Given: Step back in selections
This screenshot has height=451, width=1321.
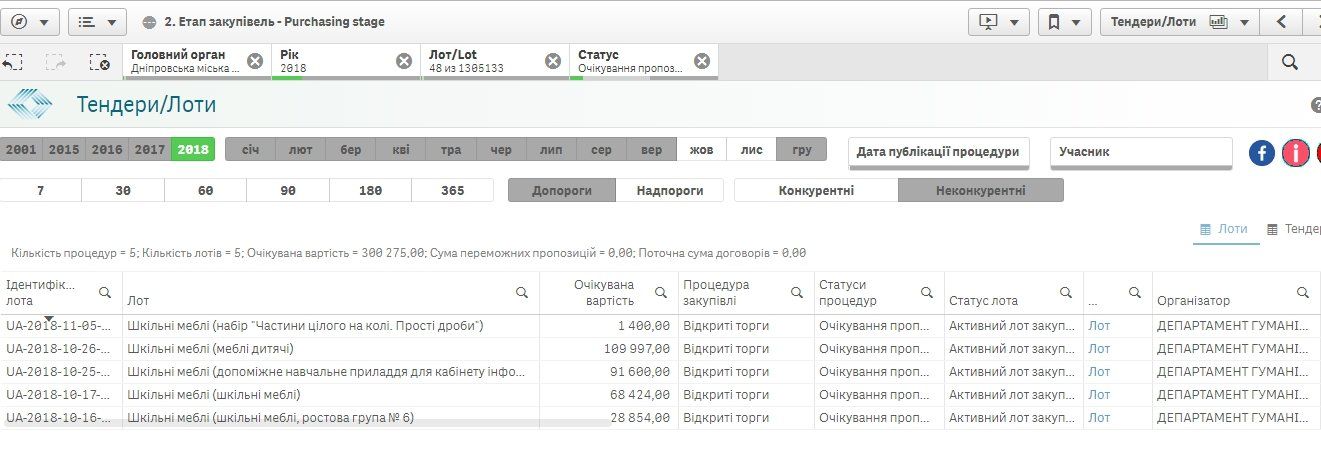Looking at the screenshot, I should click(x=13, y=62).
